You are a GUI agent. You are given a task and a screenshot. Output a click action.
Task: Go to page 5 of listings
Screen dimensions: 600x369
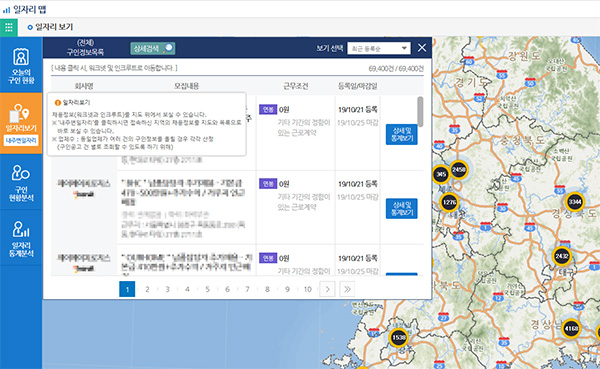click(x=207, y=289)
